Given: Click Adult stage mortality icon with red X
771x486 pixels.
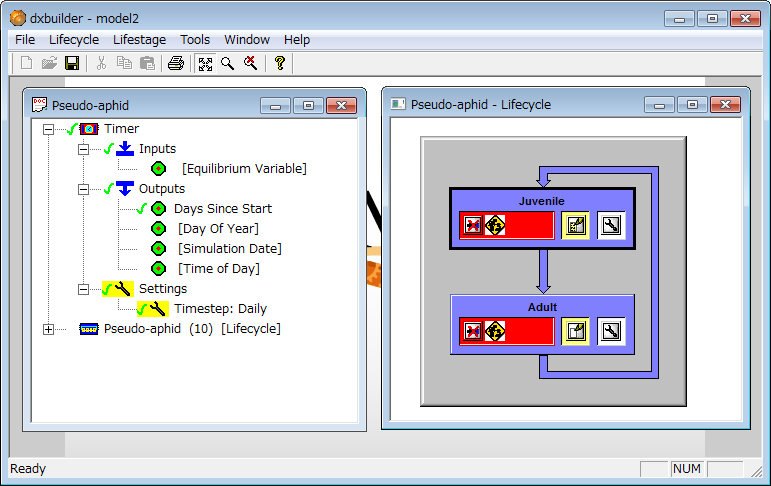Looking at the screenshot, I should tap(473, 332).
